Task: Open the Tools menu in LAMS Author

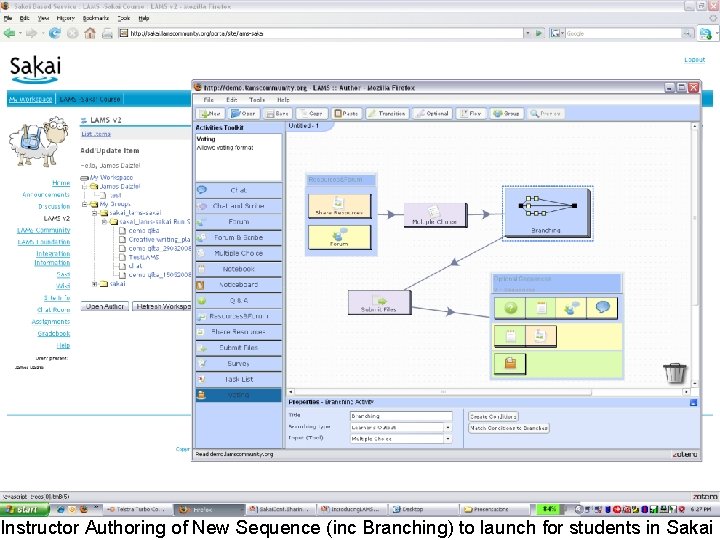Action: click(x=257, y=100)
